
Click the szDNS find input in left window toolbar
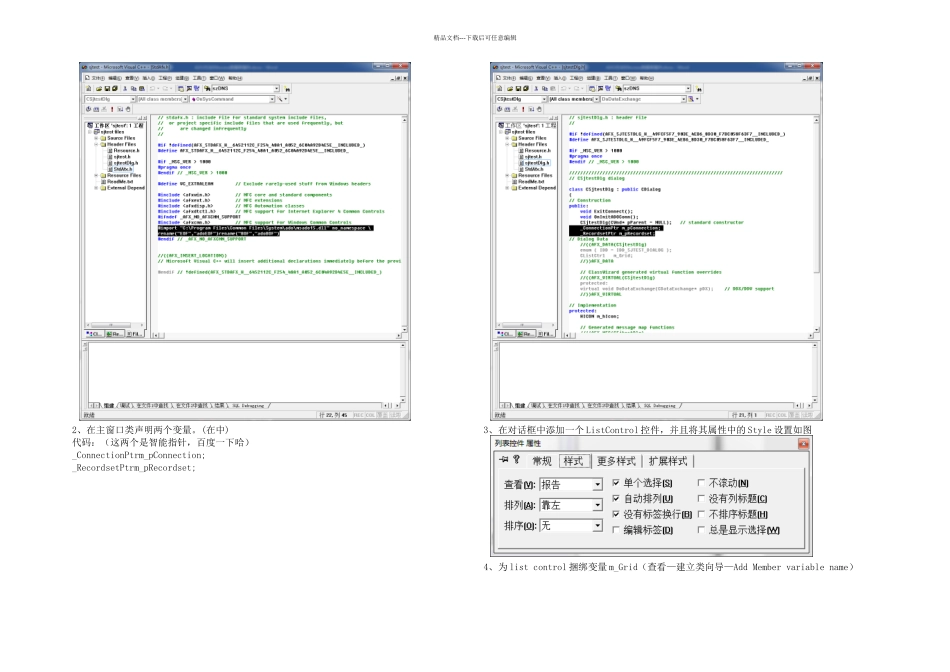pos(245,88)
